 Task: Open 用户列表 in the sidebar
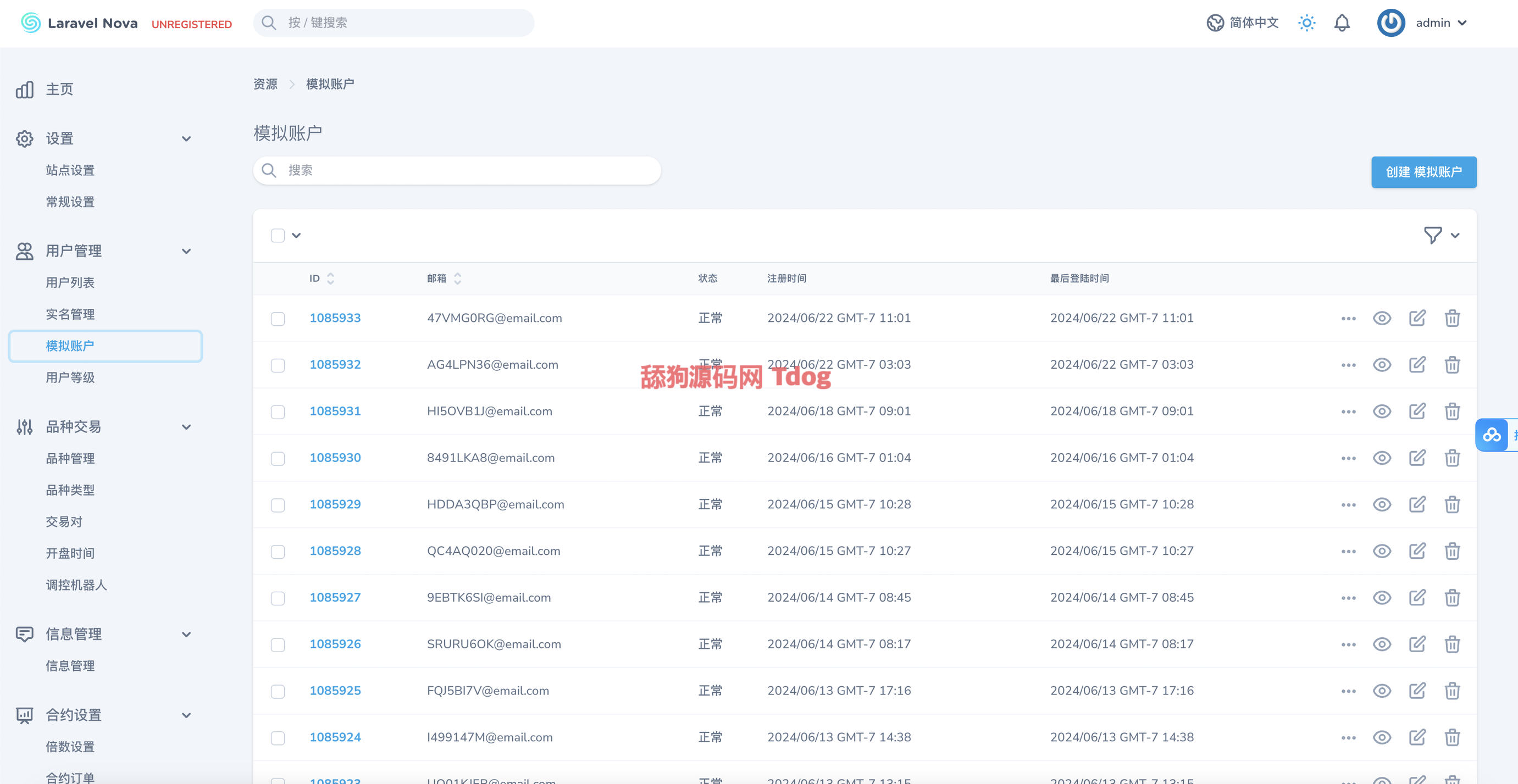click(x=70, y=283)
